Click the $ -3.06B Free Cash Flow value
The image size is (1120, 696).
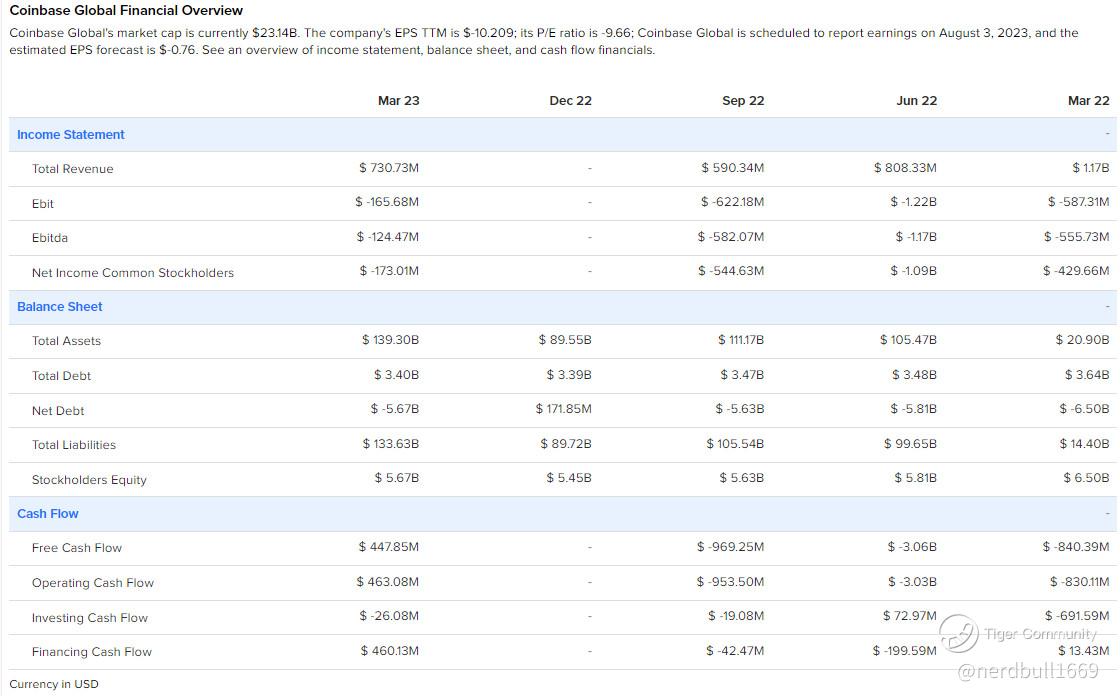click(912, 547)
